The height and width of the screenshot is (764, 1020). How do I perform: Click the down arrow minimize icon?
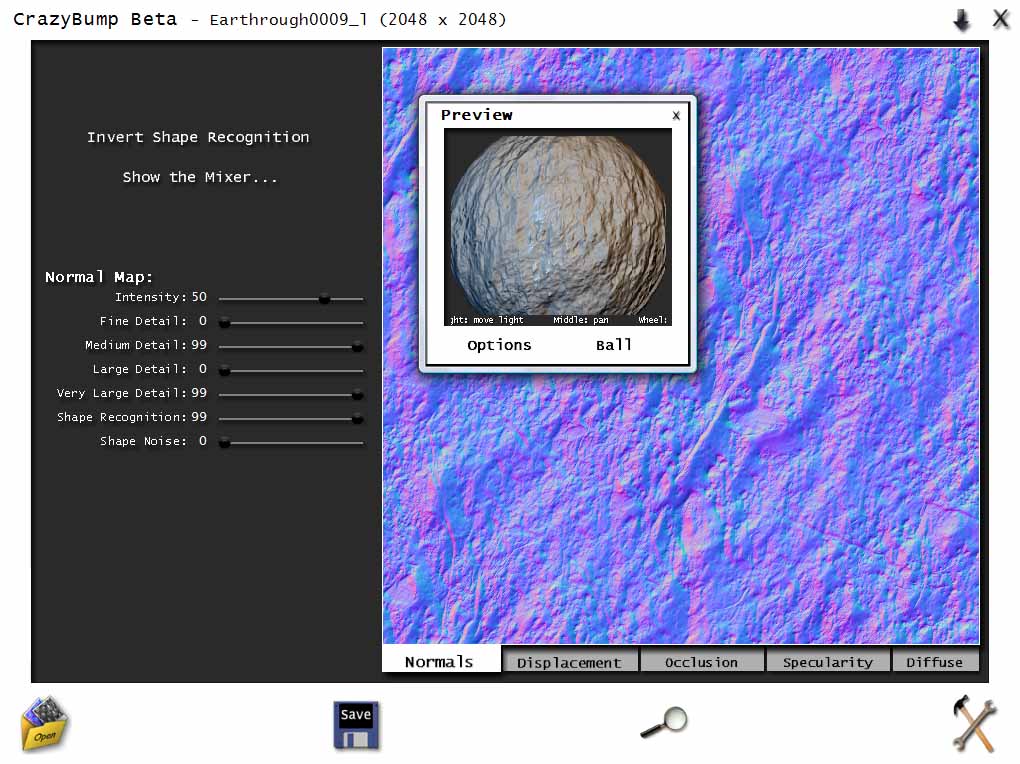962,20
